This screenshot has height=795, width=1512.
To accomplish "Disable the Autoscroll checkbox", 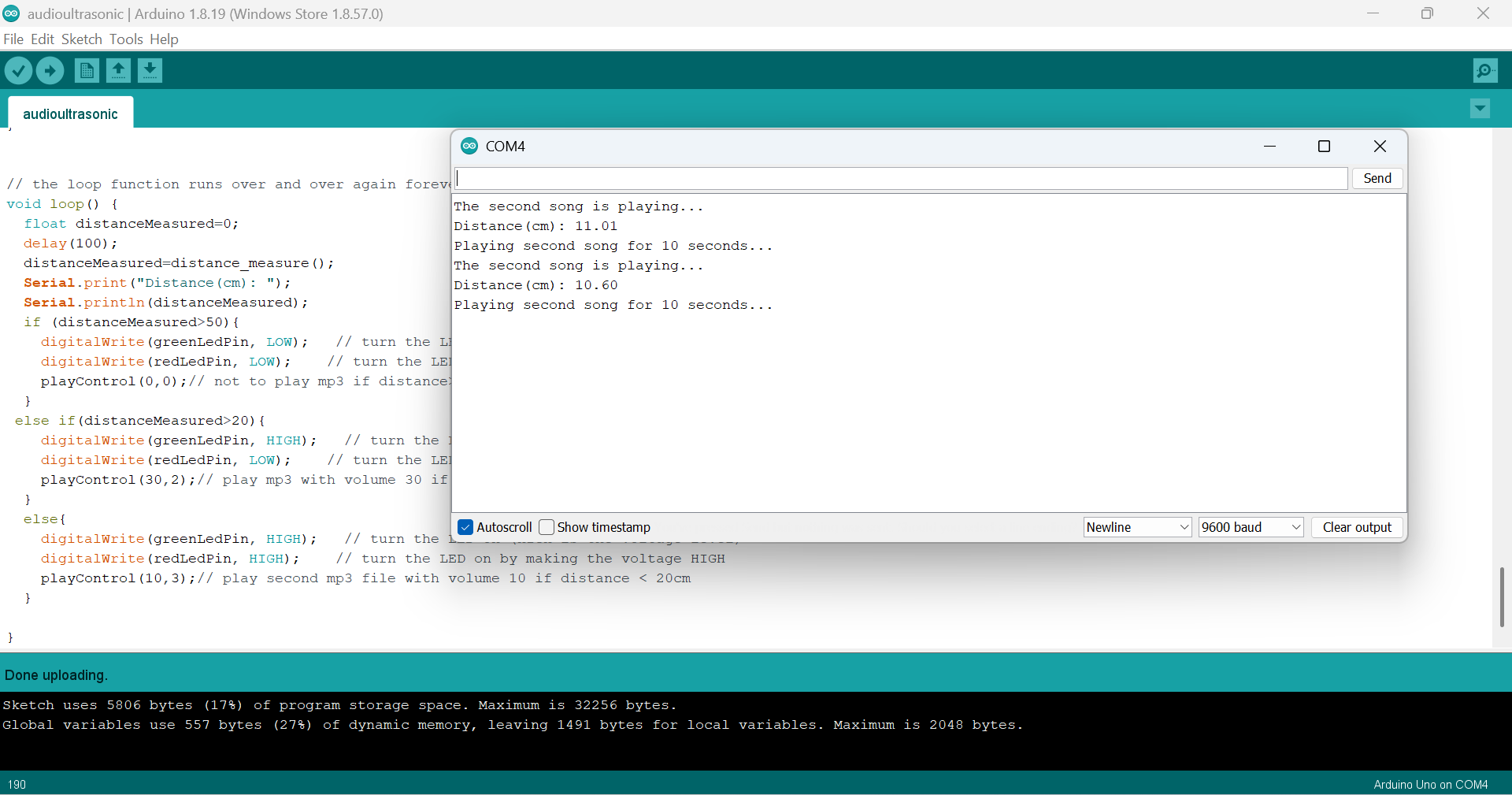I will click(x=465, y=527).
